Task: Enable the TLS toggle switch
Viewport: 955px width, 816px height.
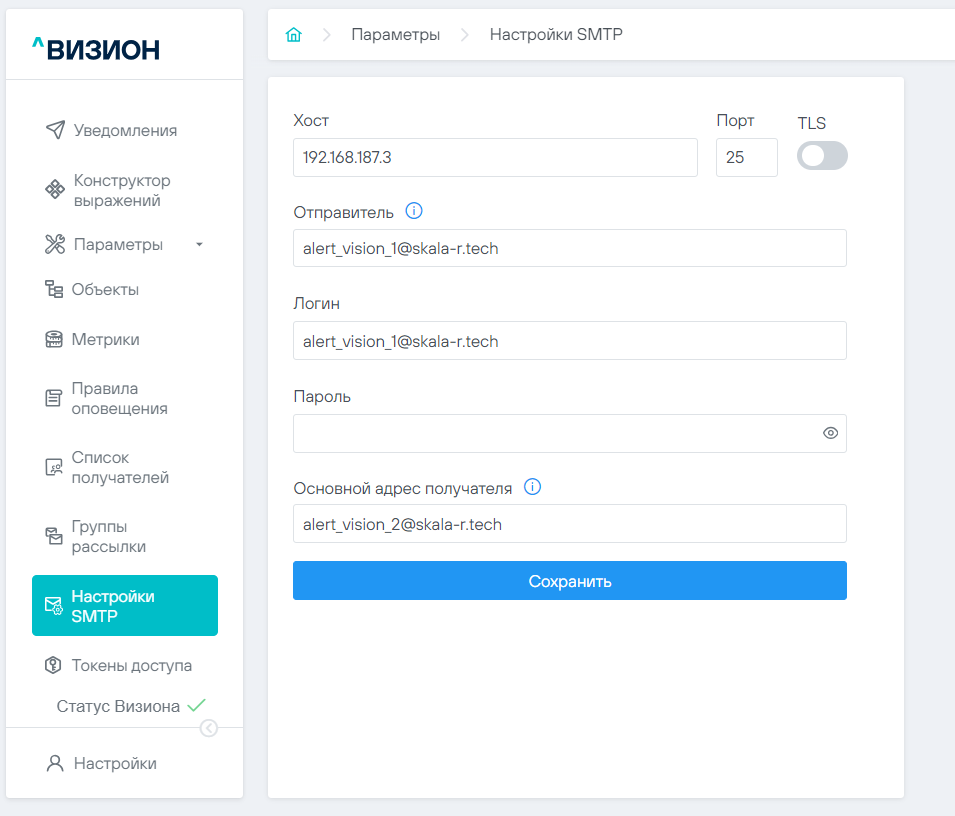Action: click(x=822, y=156)
